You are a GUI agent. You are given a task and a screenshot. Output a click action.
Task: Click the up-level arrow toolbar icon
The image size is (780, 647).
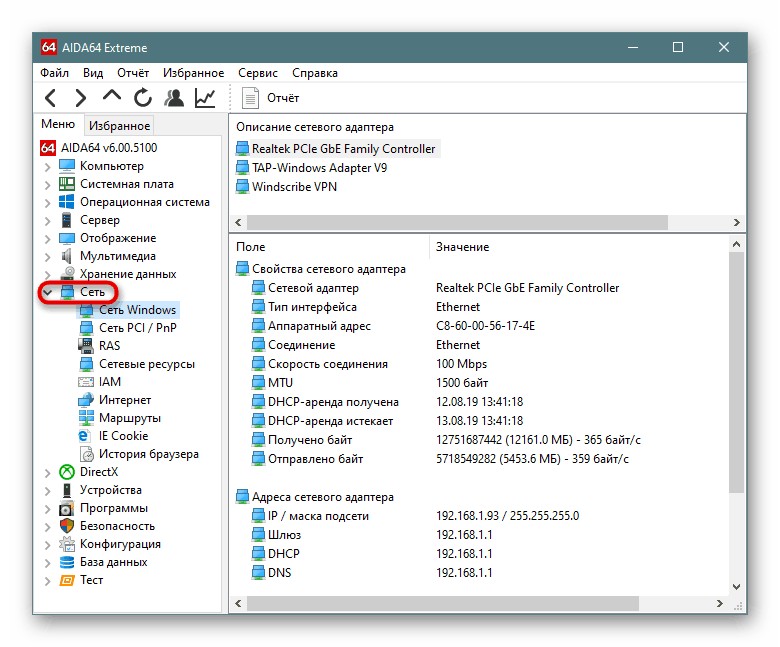[x=112, y=96]
